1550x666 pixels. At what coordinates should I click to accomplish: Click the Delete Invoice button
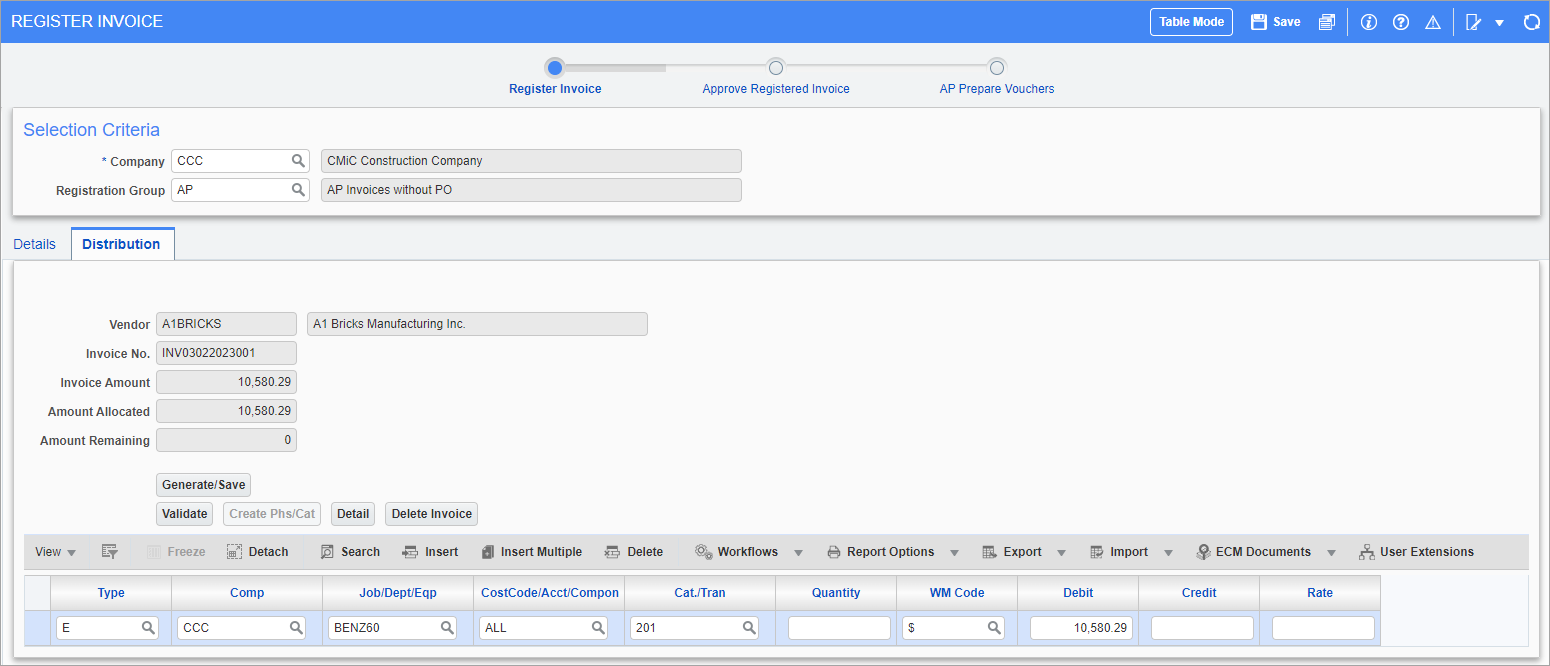(x=430, y=513)
